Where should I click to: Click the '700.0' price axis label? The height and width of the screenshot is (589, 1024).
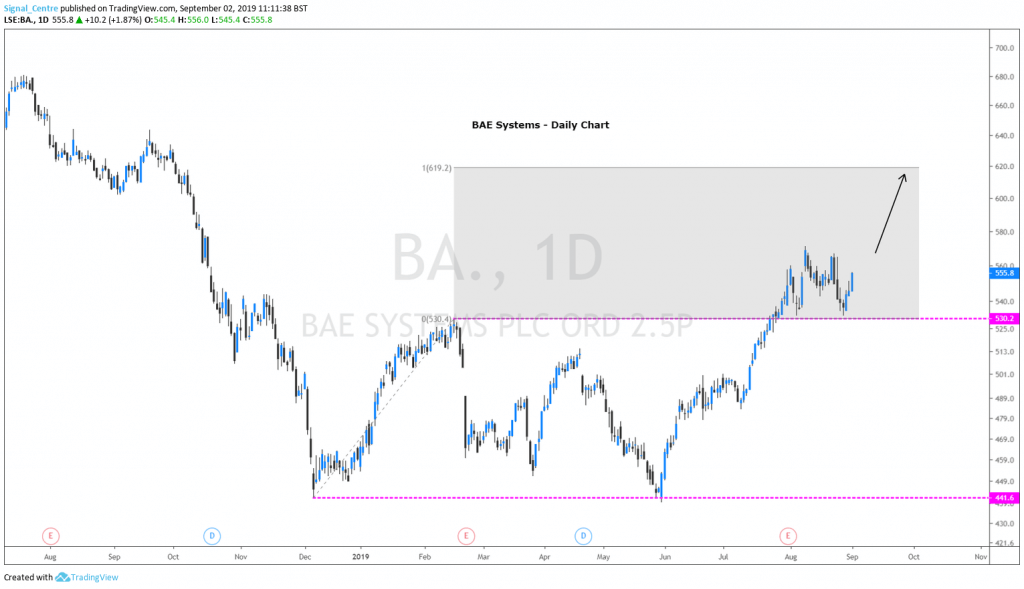click(x=1004, y=48)
